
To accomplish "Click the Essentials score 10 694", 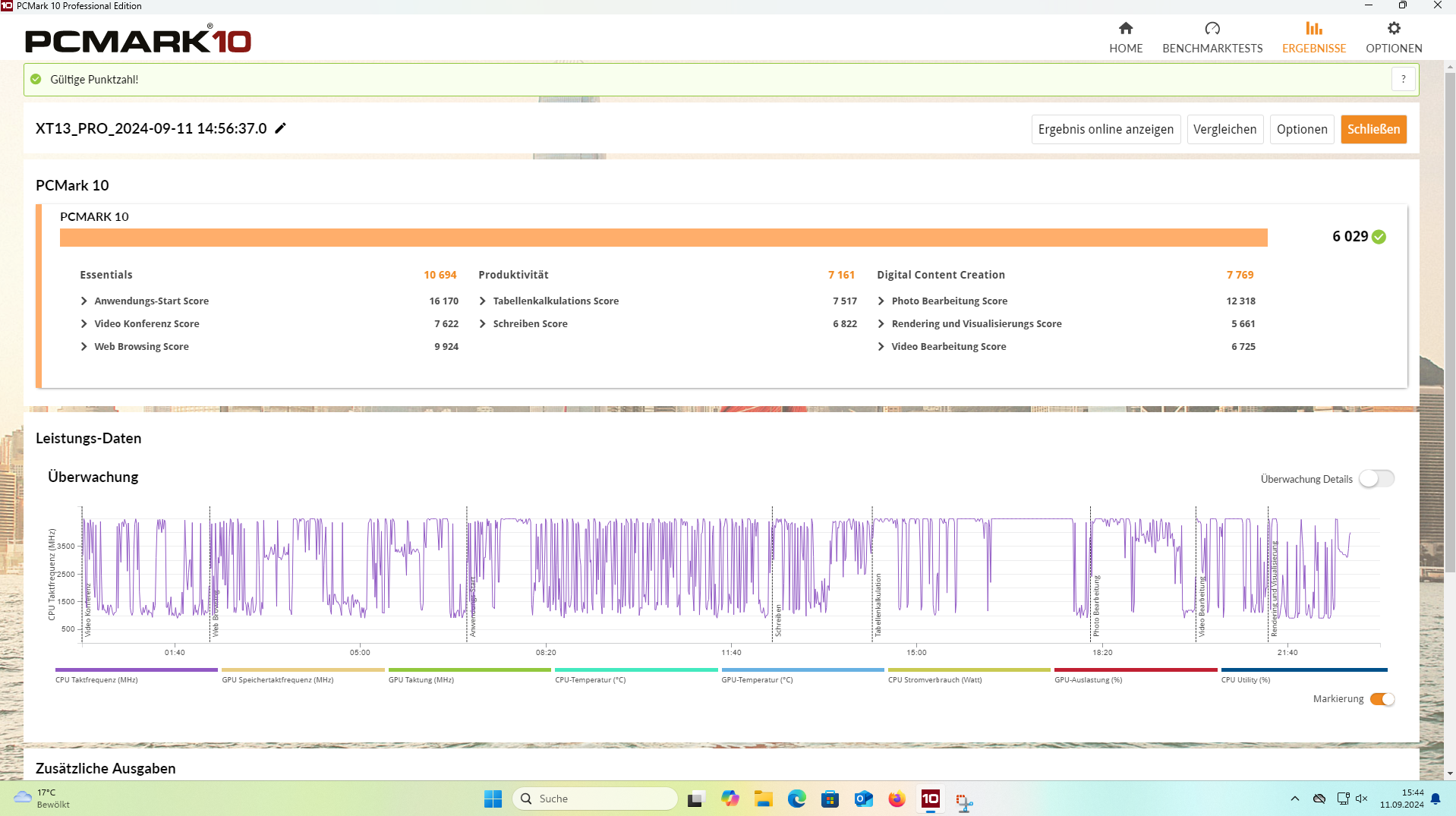I will click(x=440, y=275).
